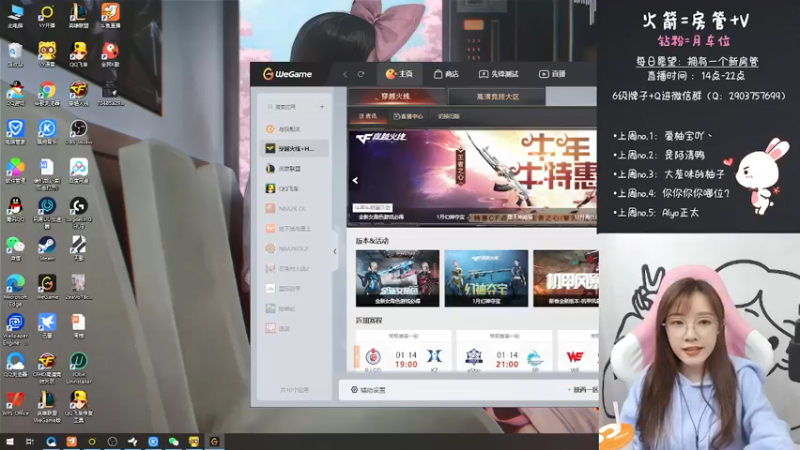Image resolution: width=800 pixels, height=450 pixels.
Task: Open the Kugou music K desktop icon
Action: coord(47,132)
